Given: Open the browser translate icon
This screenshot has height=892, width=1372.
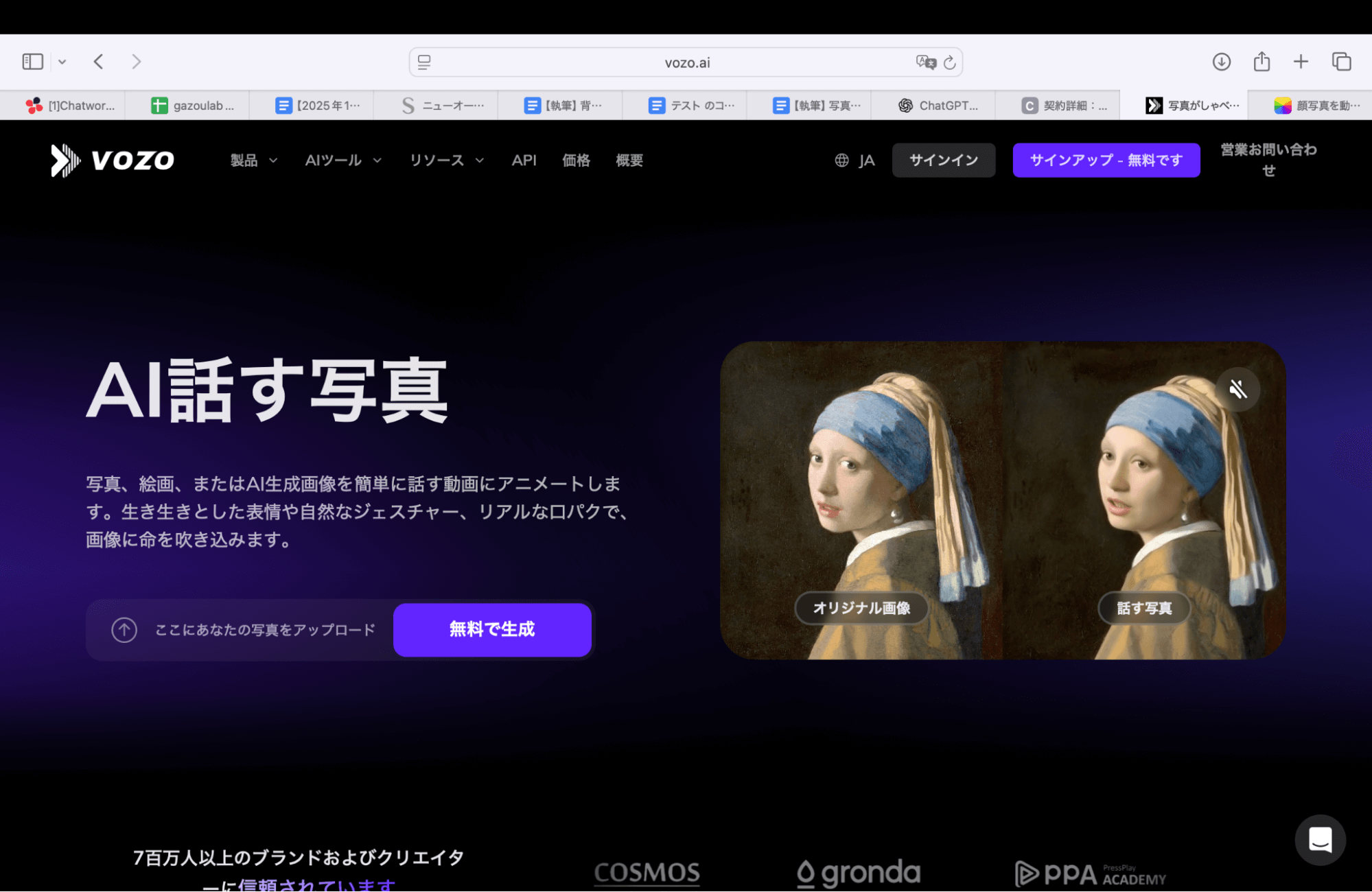Looking at the screenshot, I should click(925, 62).
